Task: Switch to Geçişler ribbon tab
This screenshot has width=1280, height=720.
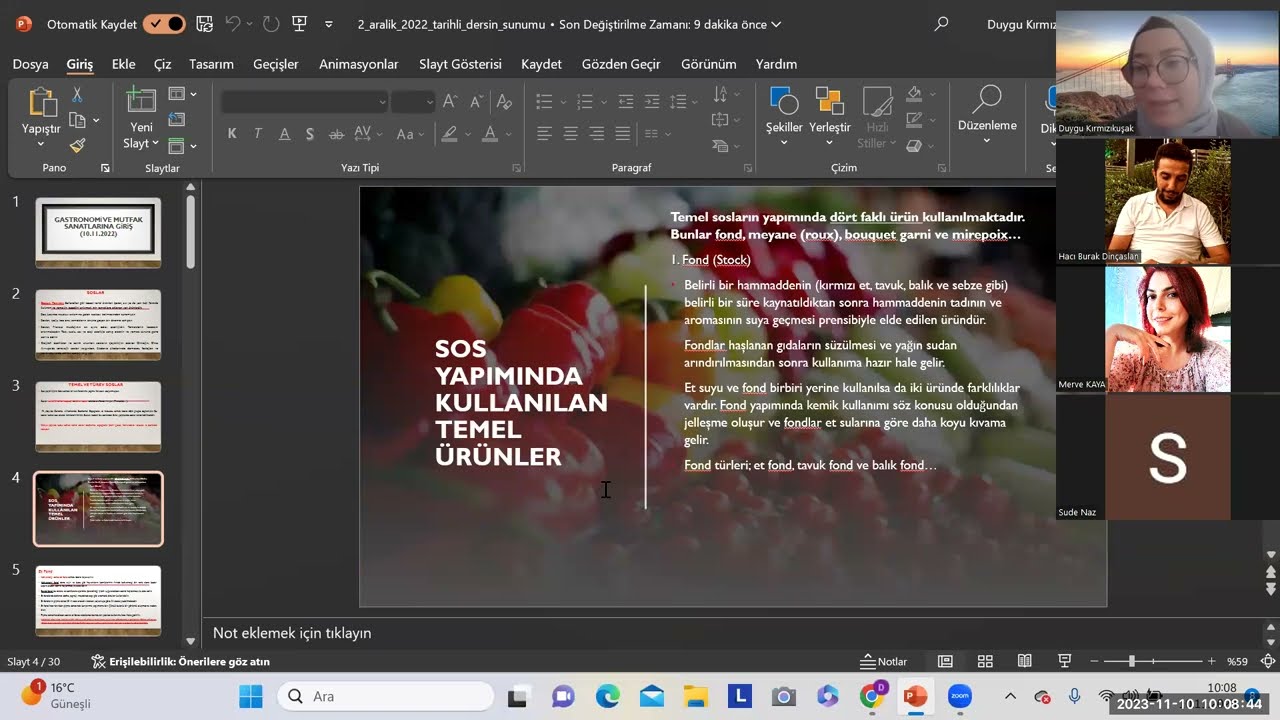Action: (276, 64)
